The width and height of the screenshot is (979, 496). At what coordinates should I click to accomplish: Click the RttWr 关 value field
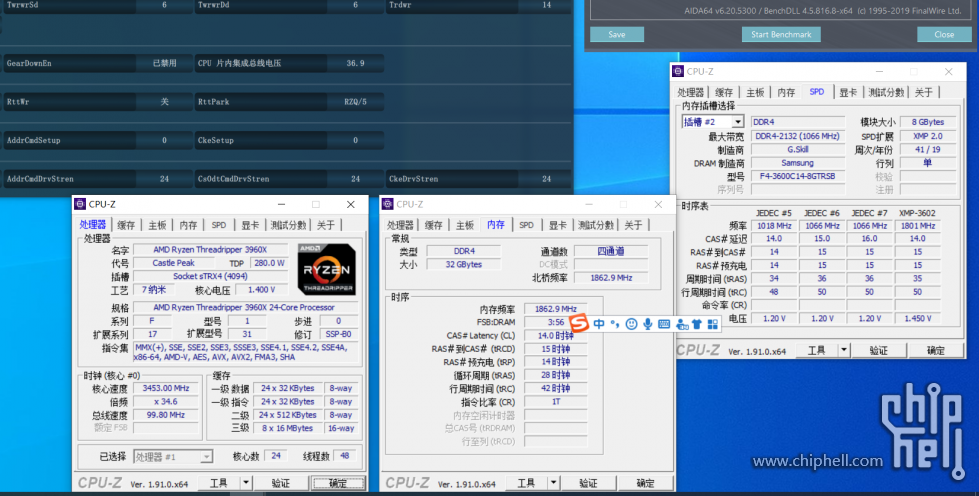[x=164, y=102]
